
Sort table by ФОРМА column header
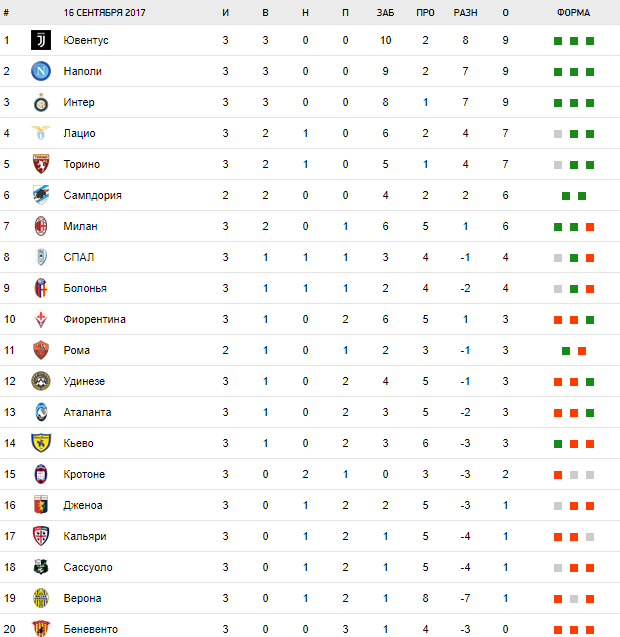[573, 13]
